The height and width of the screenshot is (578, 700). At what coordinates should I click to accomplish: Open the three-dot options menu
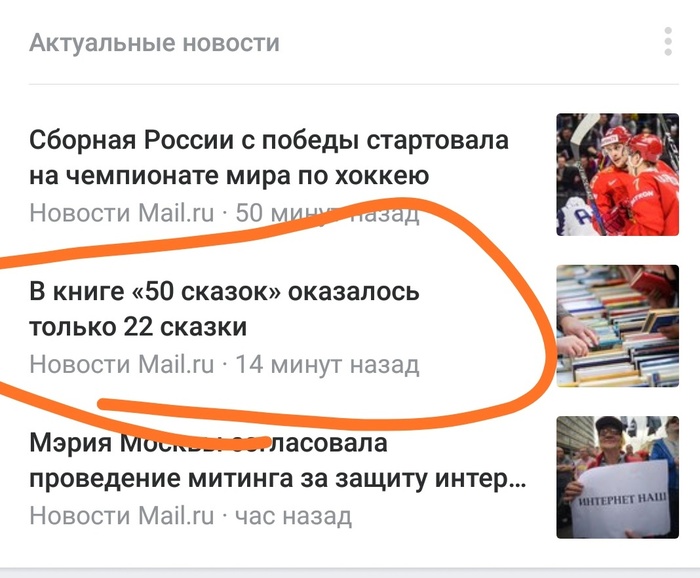(x=668, y=42)
